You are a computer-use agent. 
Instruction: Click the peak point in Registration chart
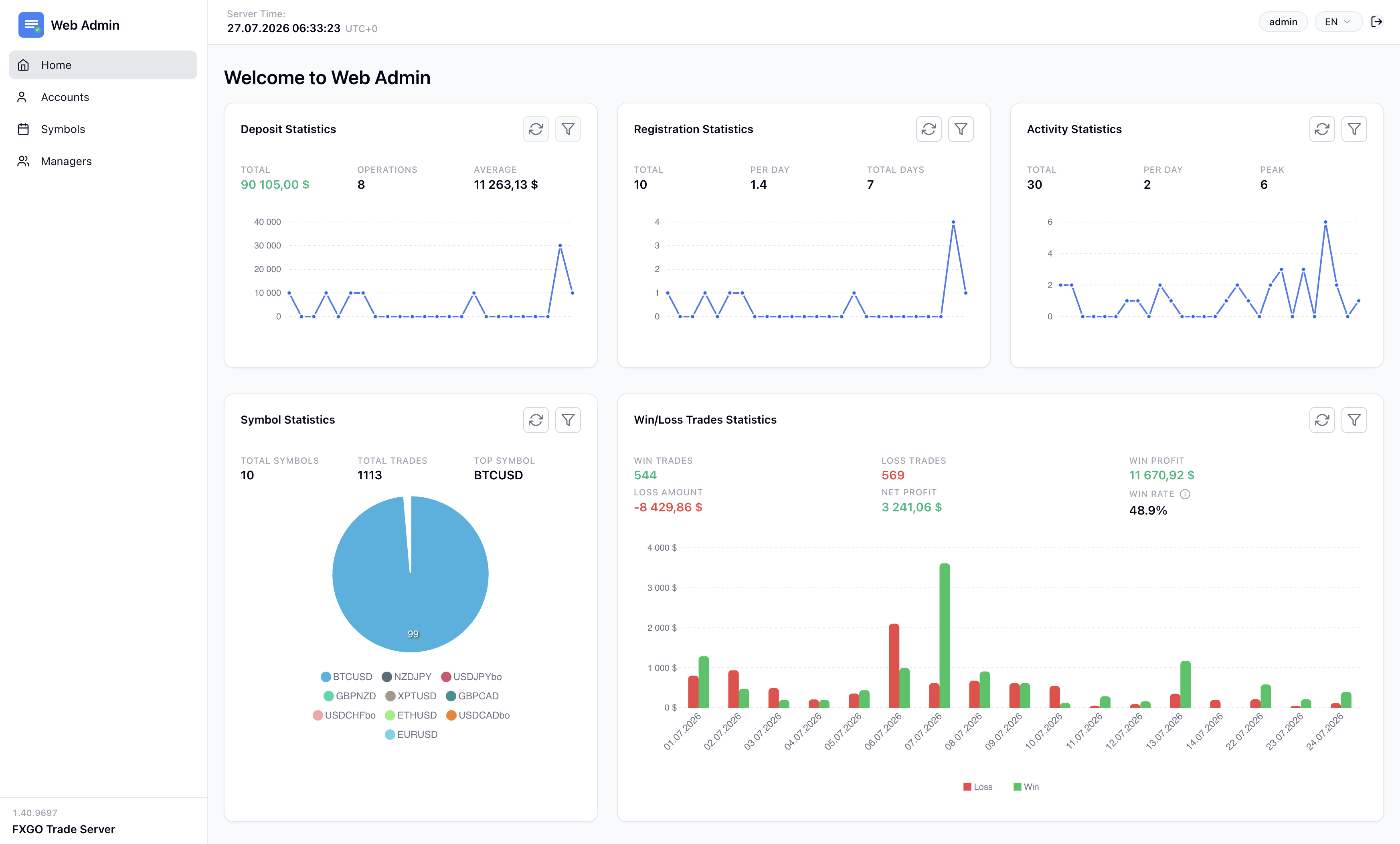pos(953,222)
